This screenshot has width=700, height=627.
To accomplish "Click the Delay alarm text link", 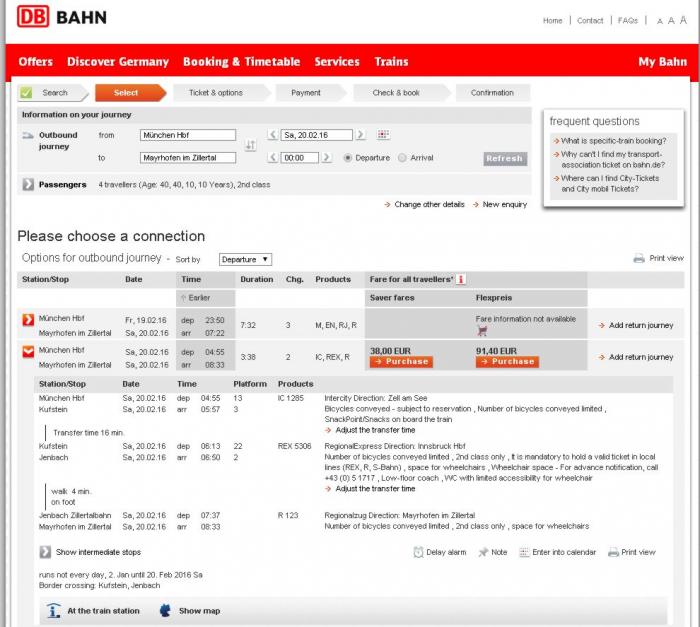I will pyautogui.click(x=446, y=552).
